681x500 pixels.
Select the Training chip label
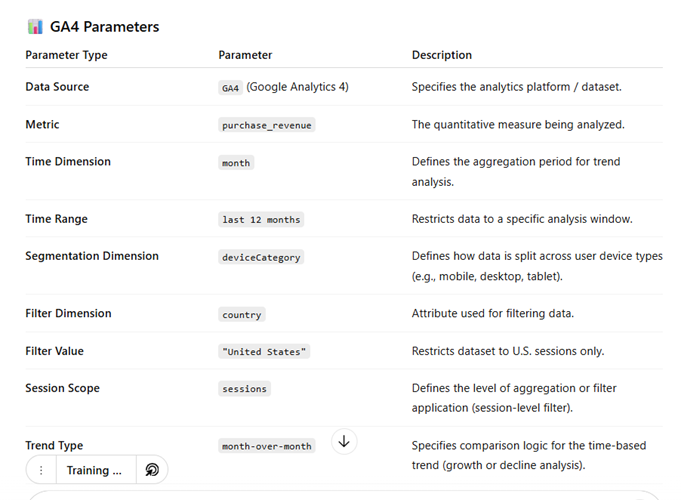pos(94,470)
